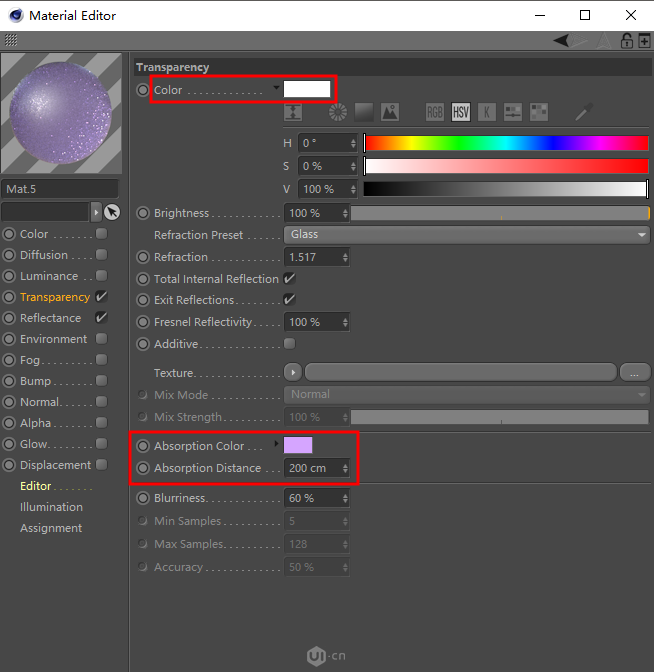Image resolution: width=654 pixels, height=672 pixels.
Task: Uncheck Total Internal Reflection
Action: 290,279
